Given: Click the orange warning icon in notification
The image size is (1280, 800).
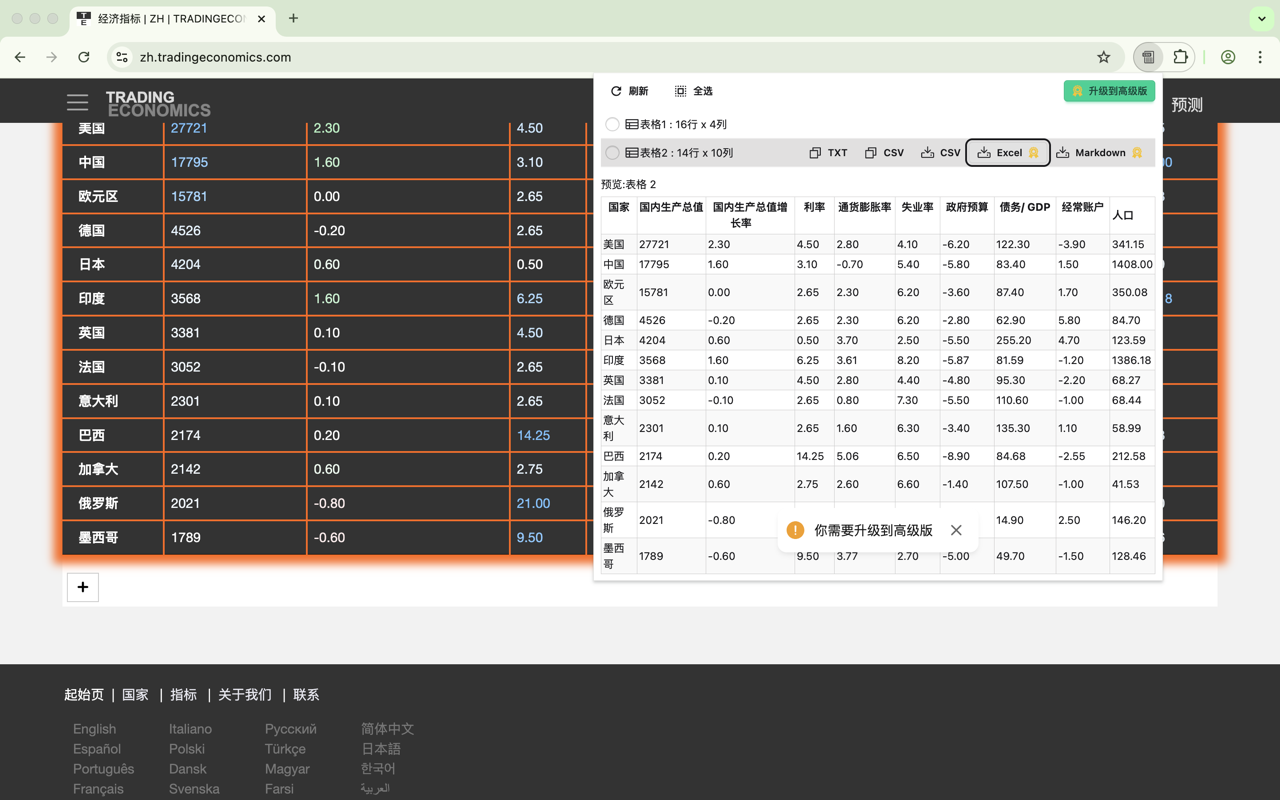Looking at the screenshot, I should point(795,530).
